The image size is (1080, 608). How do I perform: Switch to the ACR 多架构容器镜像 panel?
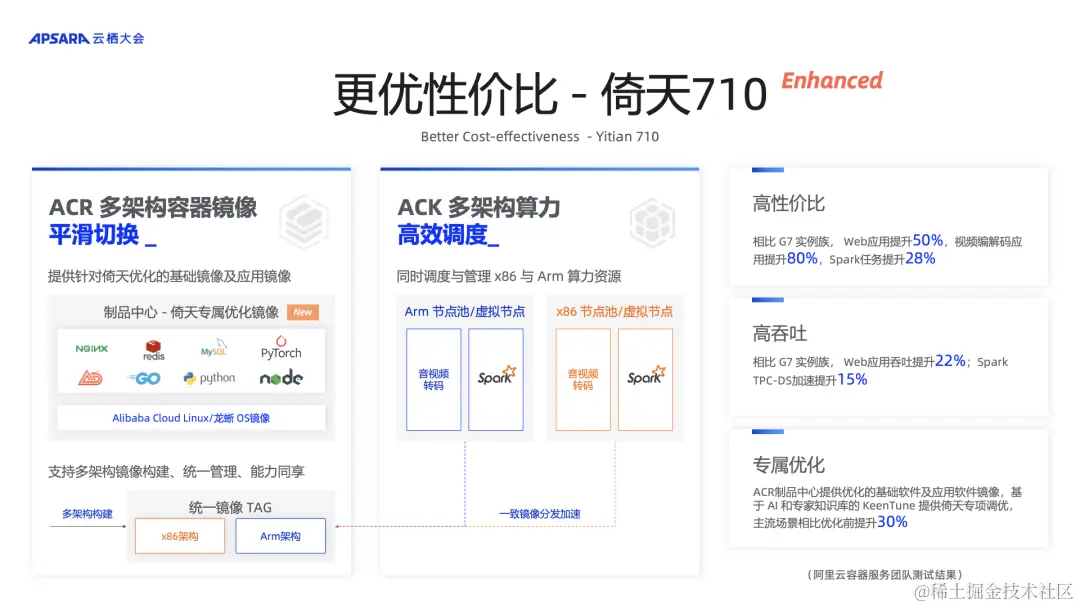click(x=153, y=207)
